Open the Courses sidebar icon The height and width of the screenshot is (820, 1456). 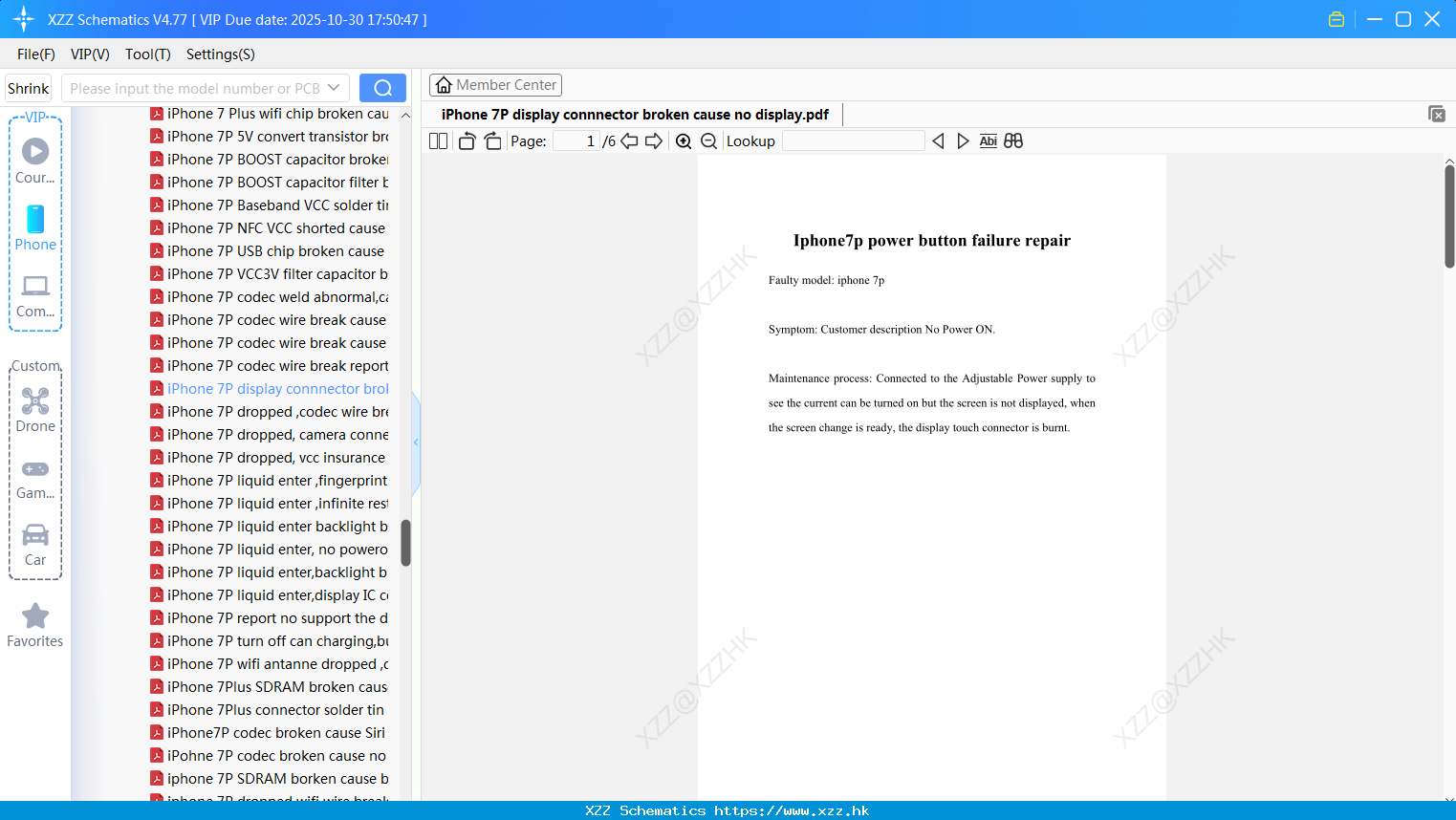(35, 161)
